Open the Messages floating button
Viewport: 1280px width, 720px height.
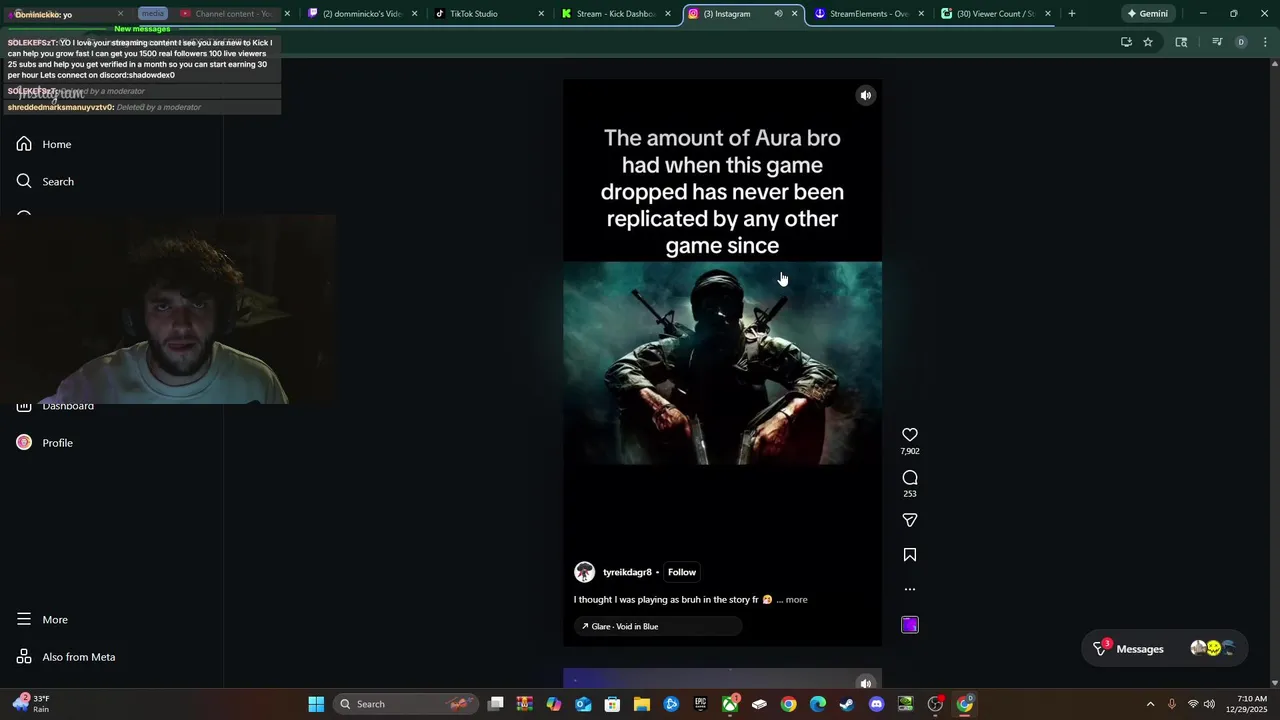(1165, 649)
